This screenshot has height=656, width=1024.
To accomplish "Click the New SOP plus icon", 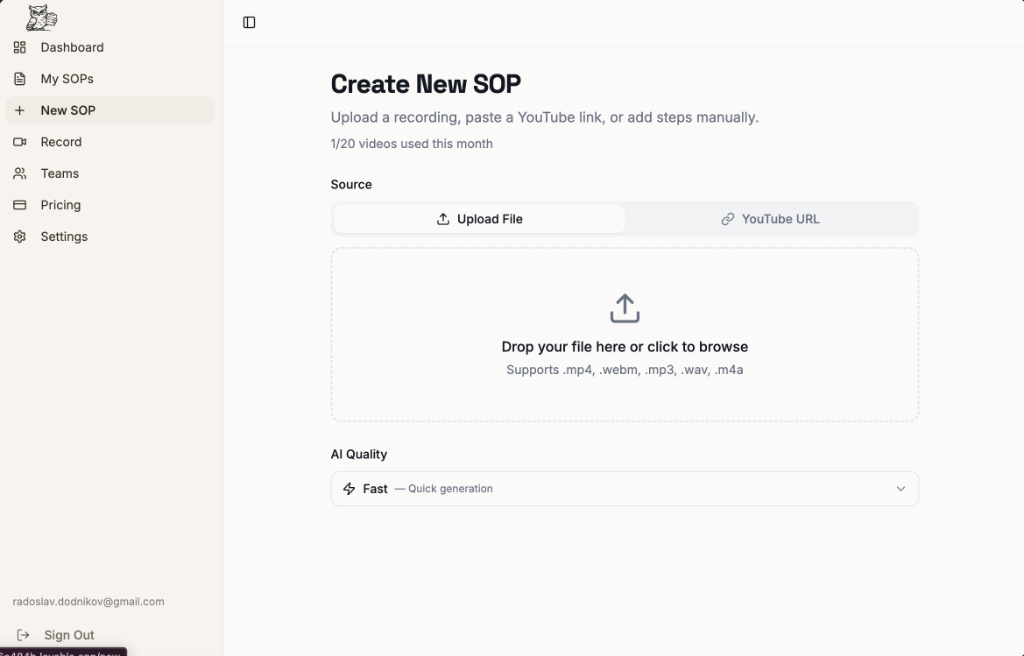I will 20,110.
